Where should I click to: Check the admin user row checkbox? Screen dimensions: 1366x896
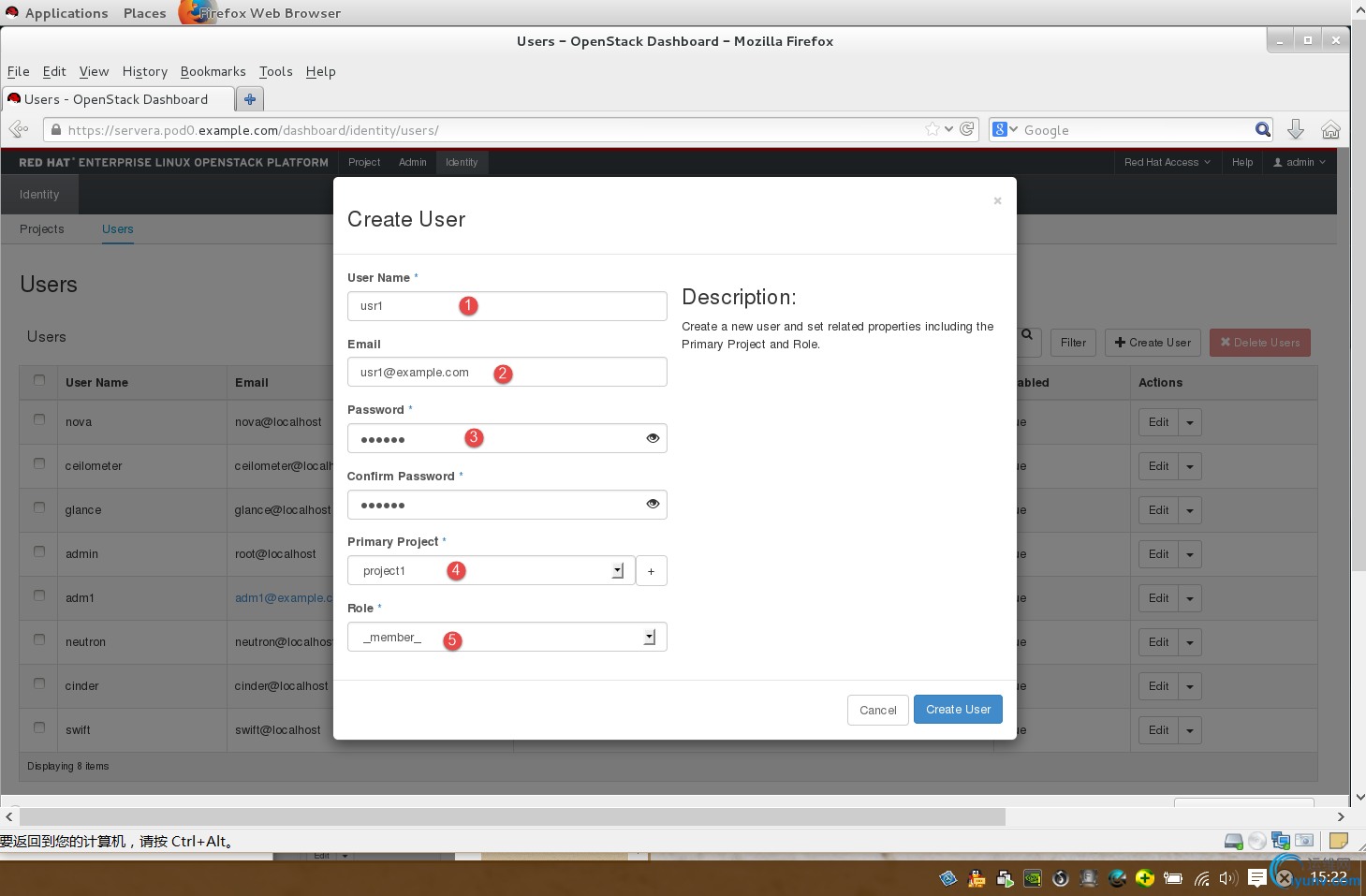point(39,551)
